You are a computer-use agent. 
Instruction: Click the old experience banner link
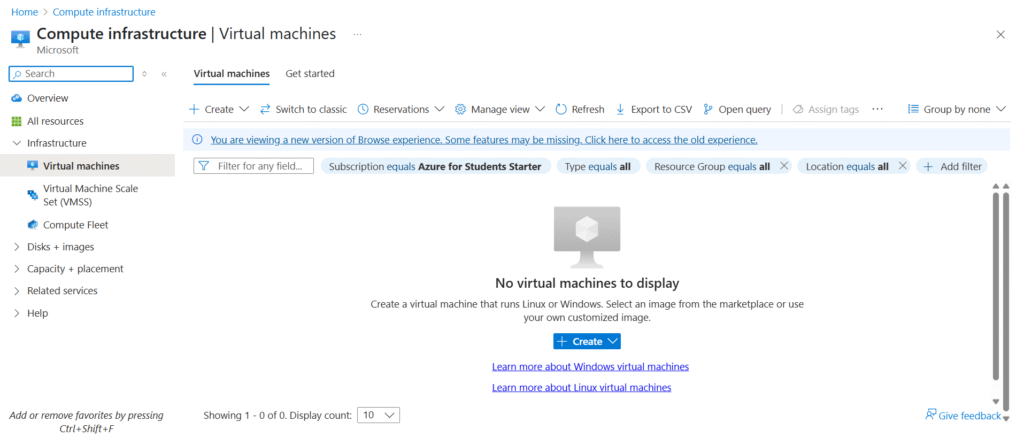[484, 140]
